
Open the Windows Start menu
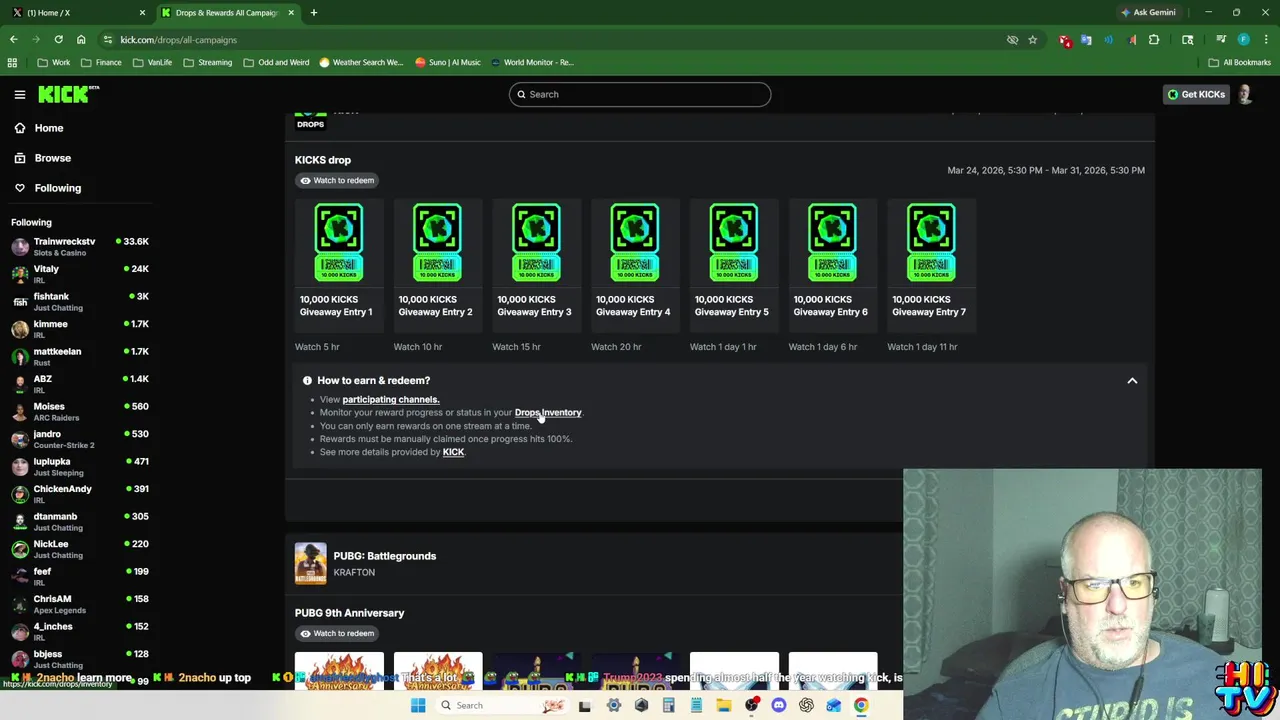click(x=418, y=705)
